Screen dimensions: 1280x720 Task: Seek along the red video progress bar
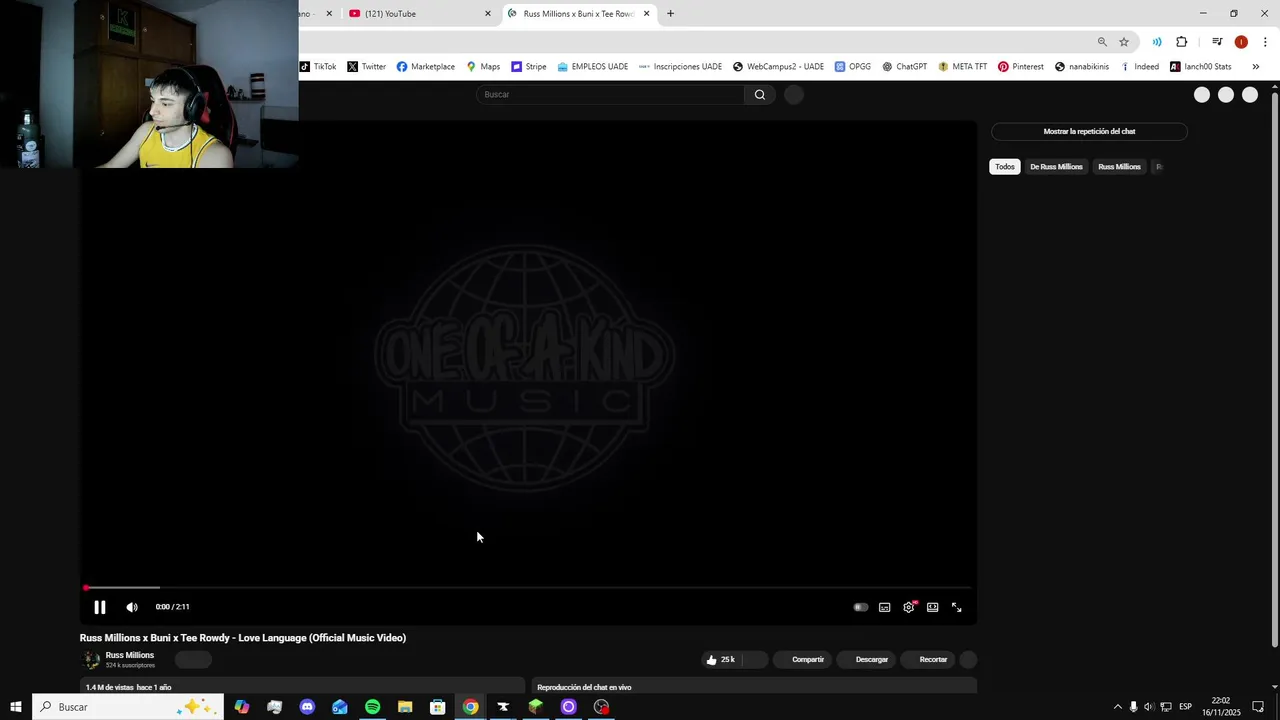[x=527, y=588]
